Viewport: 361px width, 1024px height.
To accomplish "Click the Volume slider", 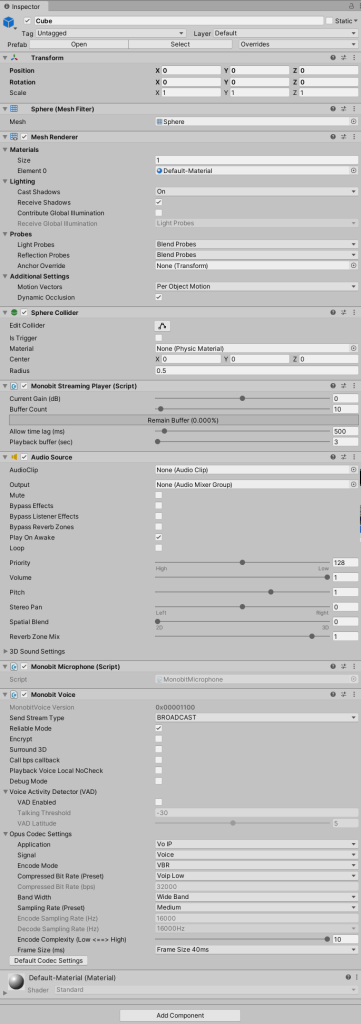I will click(242, 577).
